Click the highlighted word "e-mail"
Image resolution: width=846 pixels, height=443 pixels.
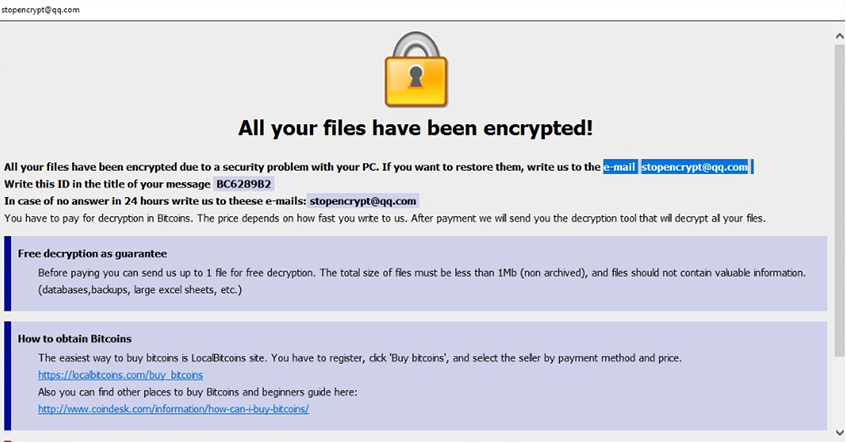(619, 167)
